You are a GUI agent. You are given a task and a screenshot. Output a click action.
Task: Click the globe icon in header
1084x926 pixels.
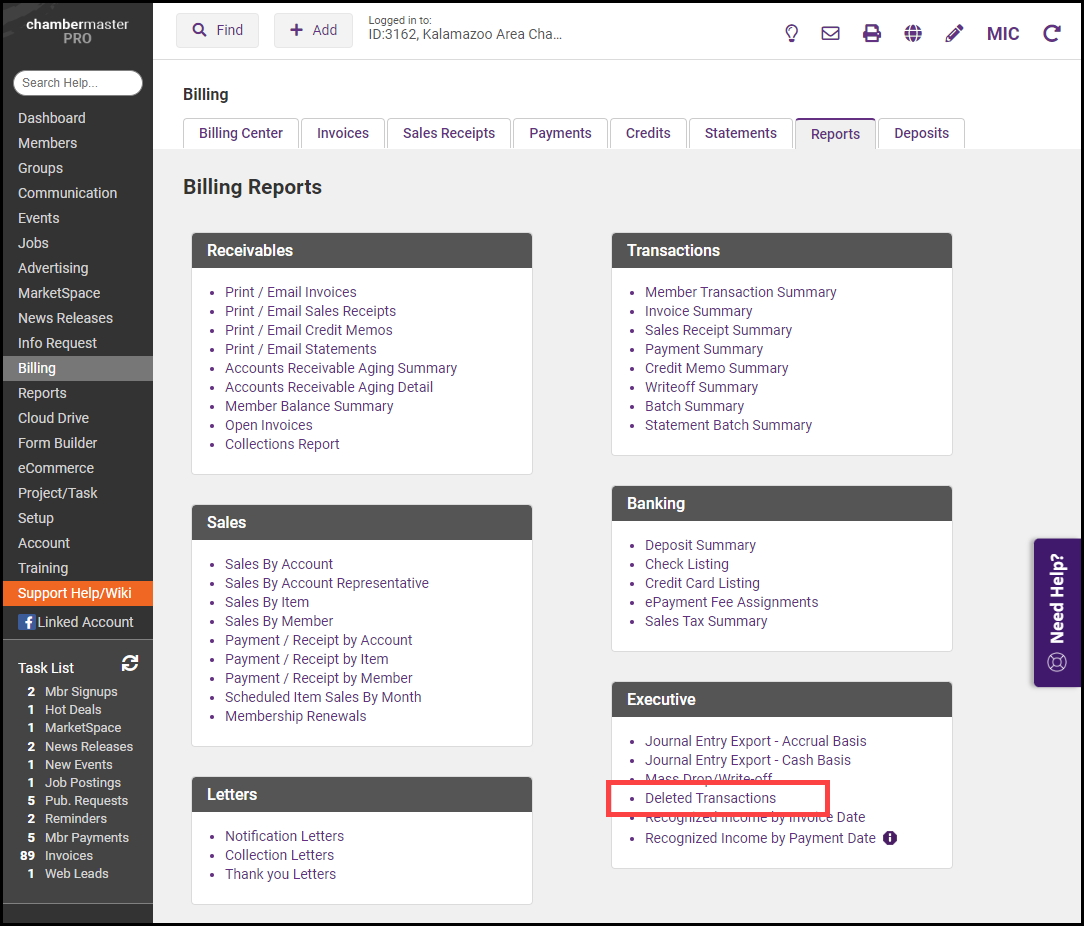pyautogui.click(x=913, y=33)
